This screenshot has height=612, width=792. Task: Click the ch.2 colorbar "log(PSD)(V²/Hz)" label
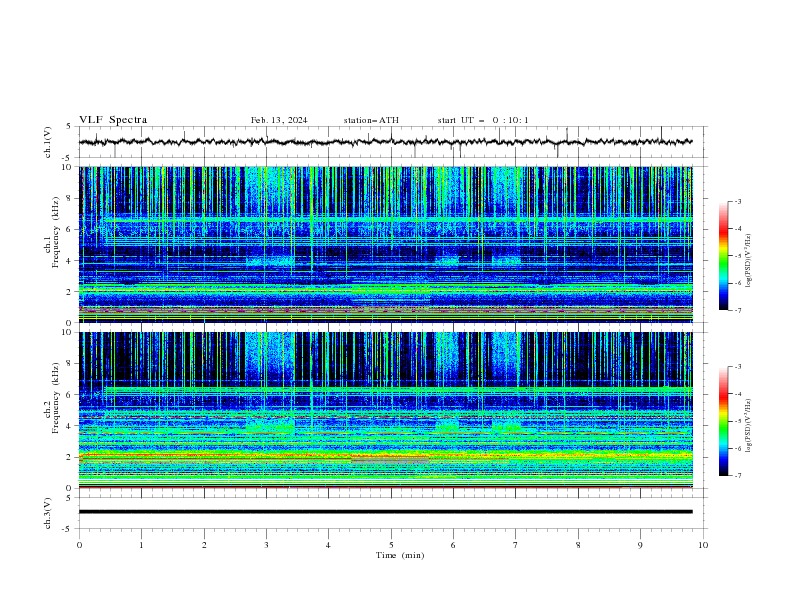coord(749,425)
